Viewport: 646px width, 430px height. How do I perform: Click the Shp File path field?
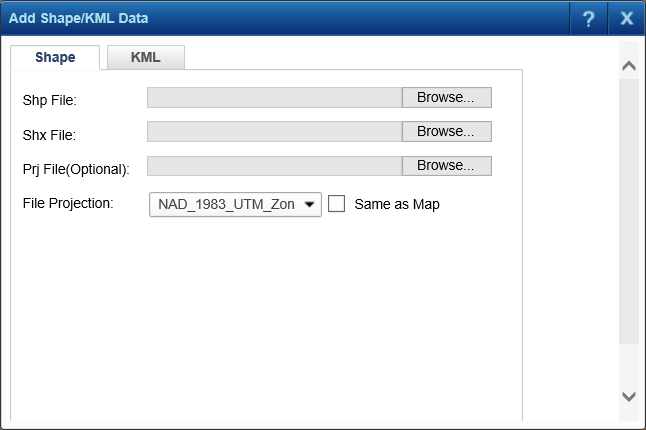pyautogui.click(x=274, y=97)
